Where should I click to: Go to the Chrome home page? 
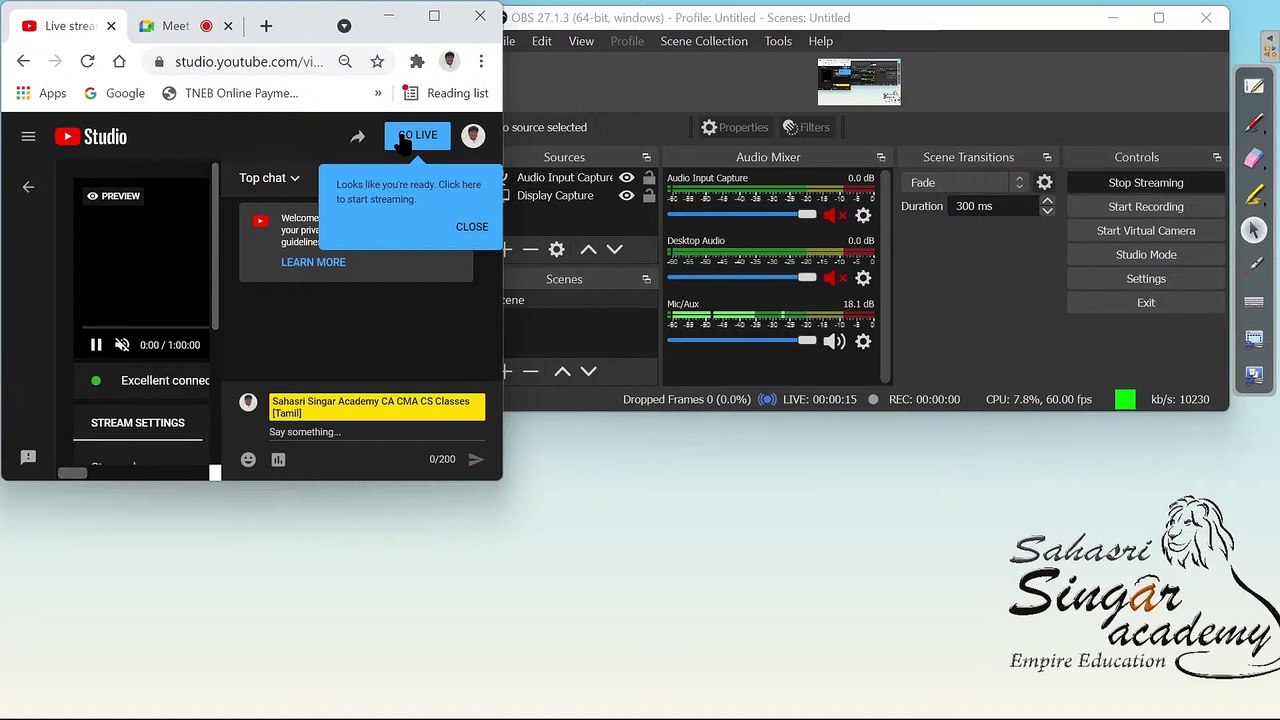tap(119, 62)
